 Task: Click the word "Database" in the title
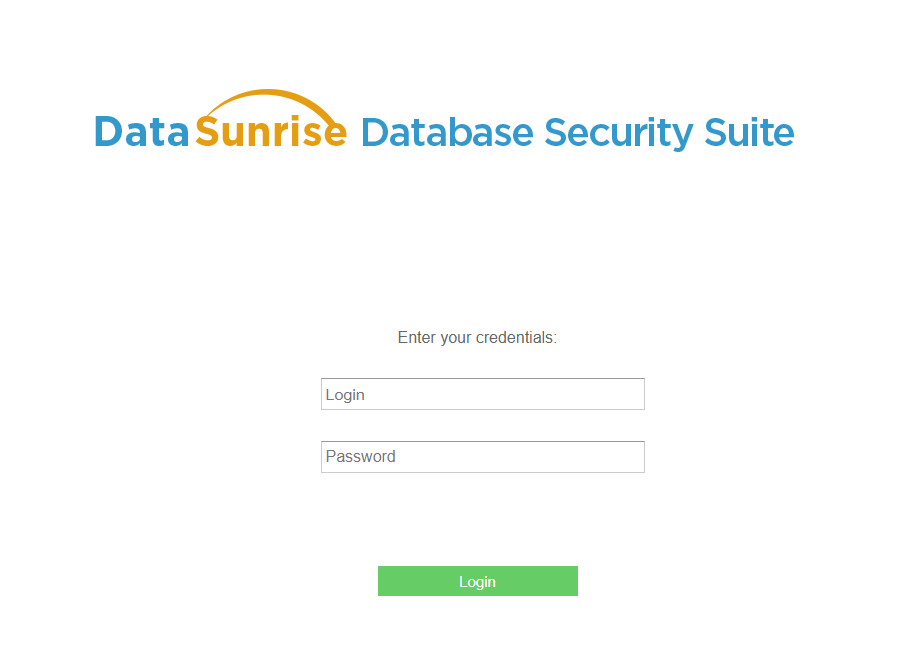coord(446,133)
